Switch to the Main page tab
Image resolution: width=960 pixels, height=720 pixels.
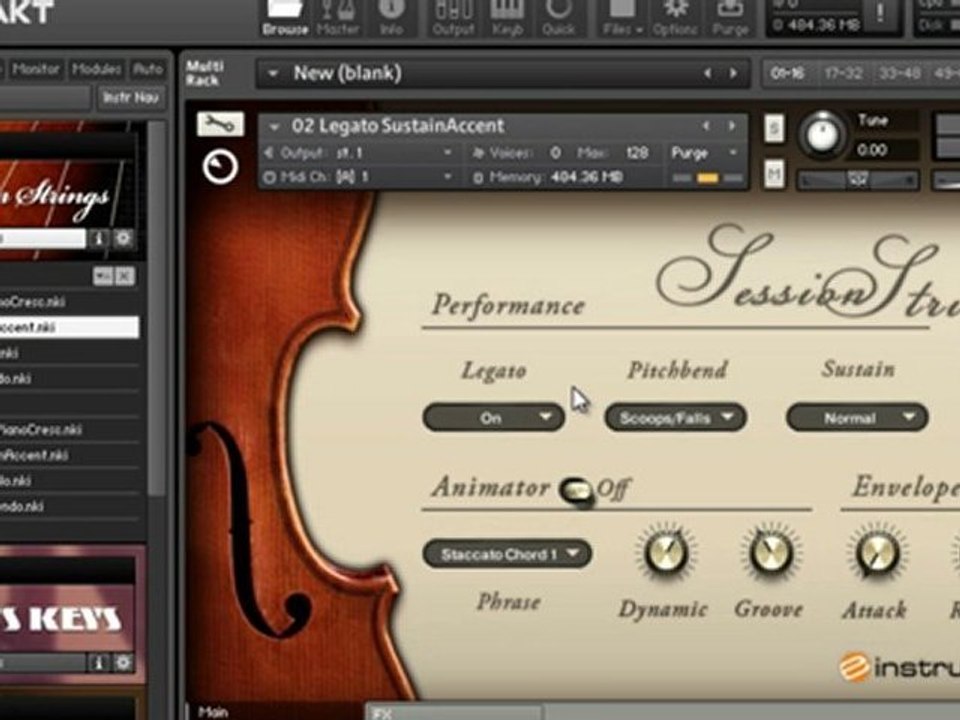point(213,711)
